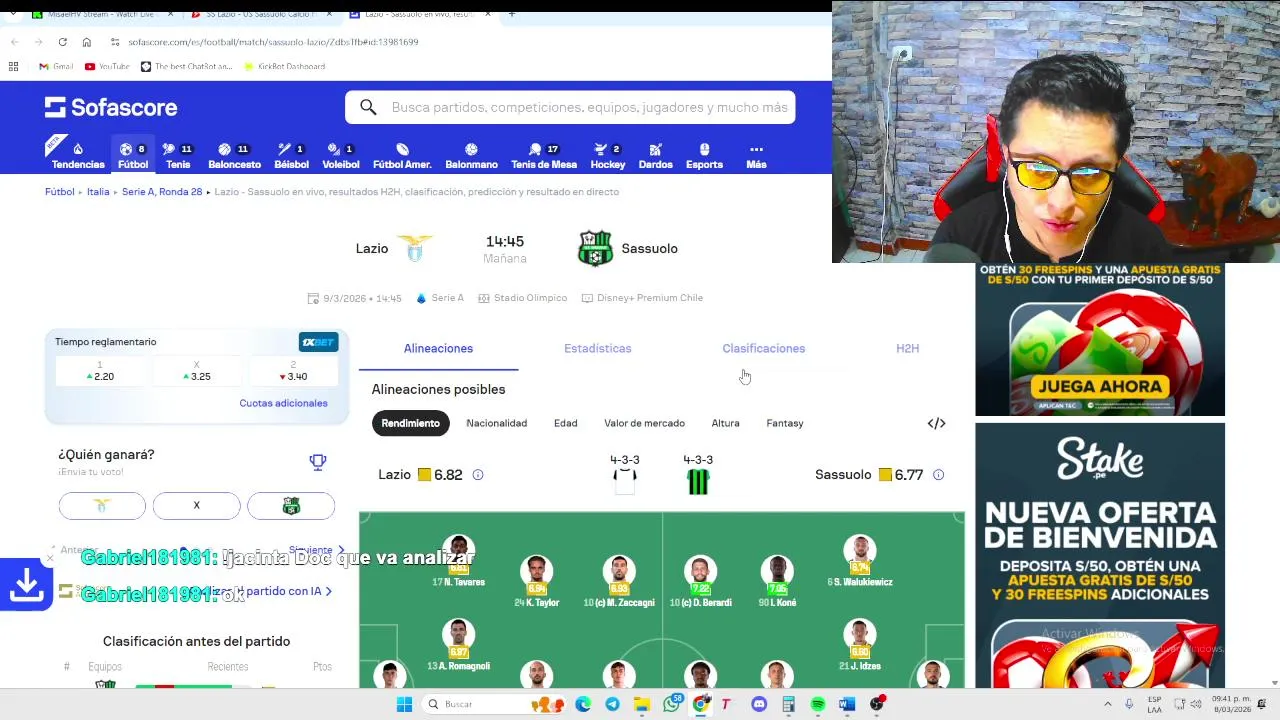Select the Valor de mercado filter

644,423
